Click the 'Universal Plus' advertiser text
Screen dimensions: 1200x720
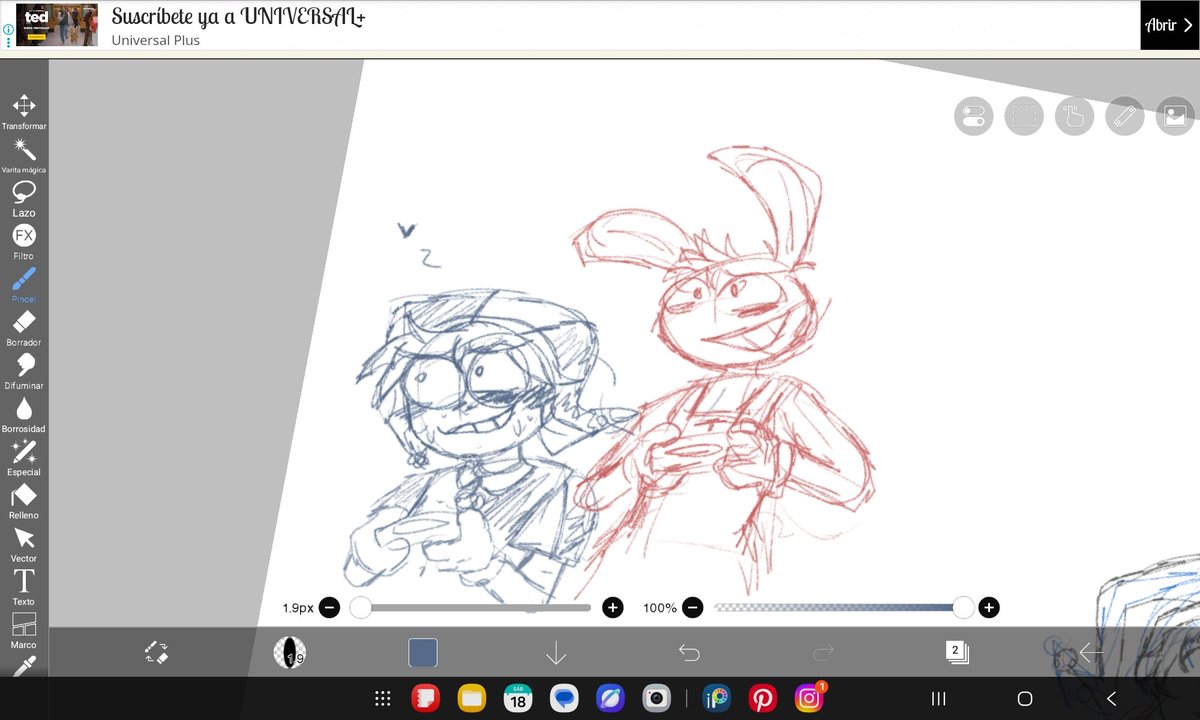pyautogui.click(x=156, y=40)
